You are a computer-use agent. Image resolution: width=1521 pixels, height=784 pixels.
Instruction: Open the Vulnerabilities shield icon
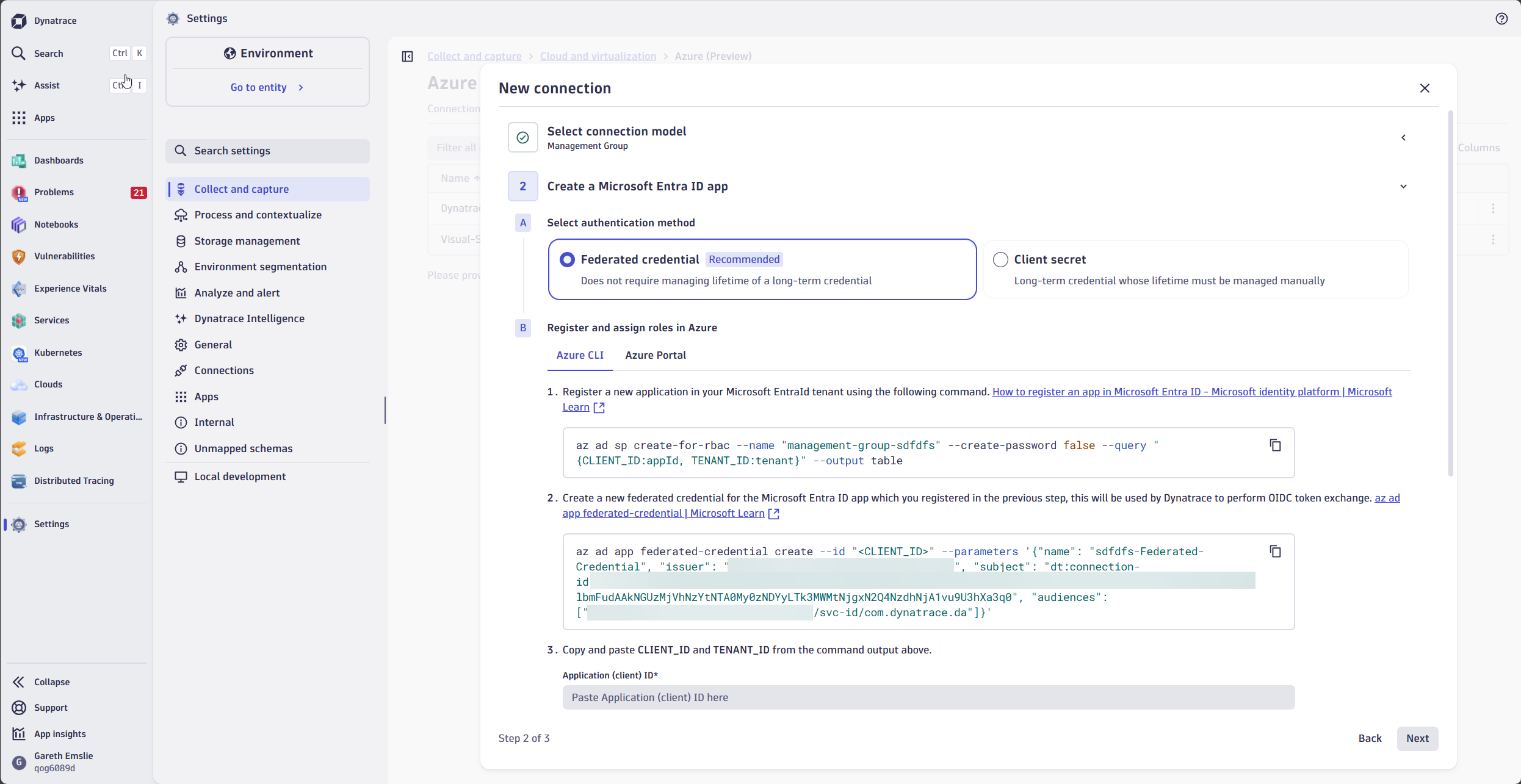click(x=19, y=256)
